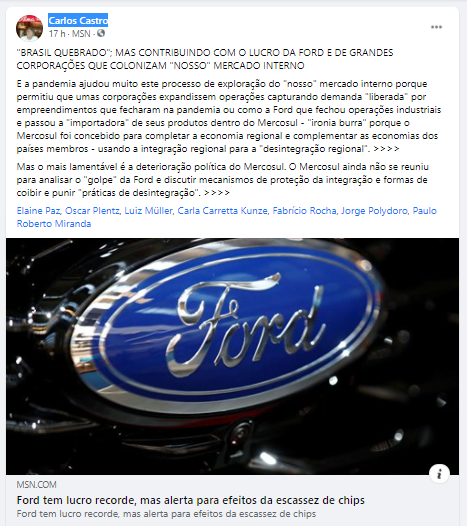
Task: Click the 'BRASIL QUEBRADO' post heading text
Action: coord(205,59)
